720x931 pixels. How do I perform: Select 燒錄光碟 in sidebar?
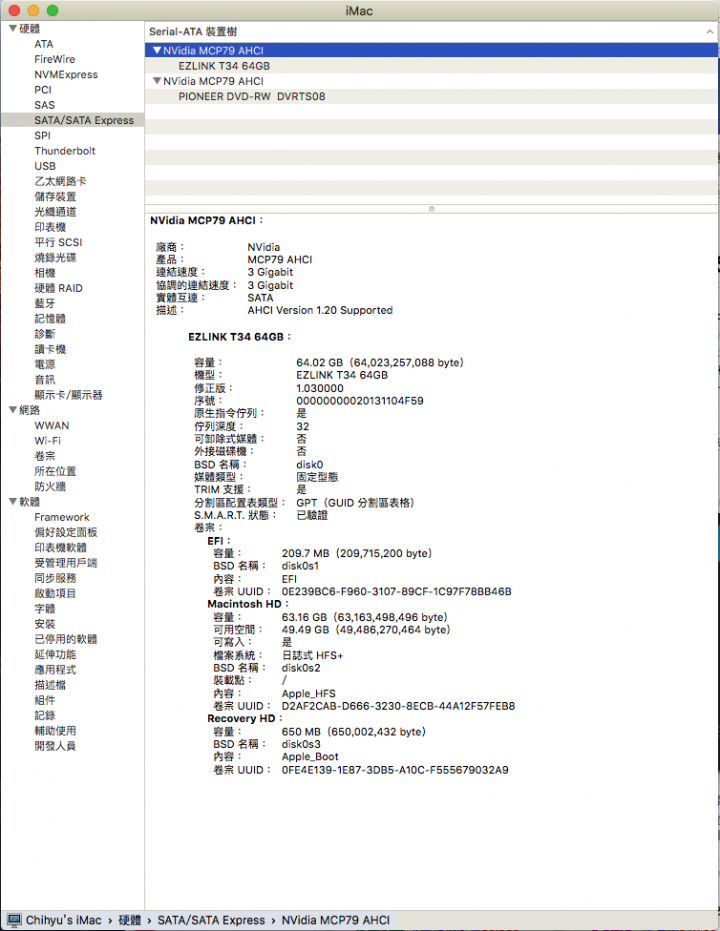pyautogui.click(x=55, y=258)
